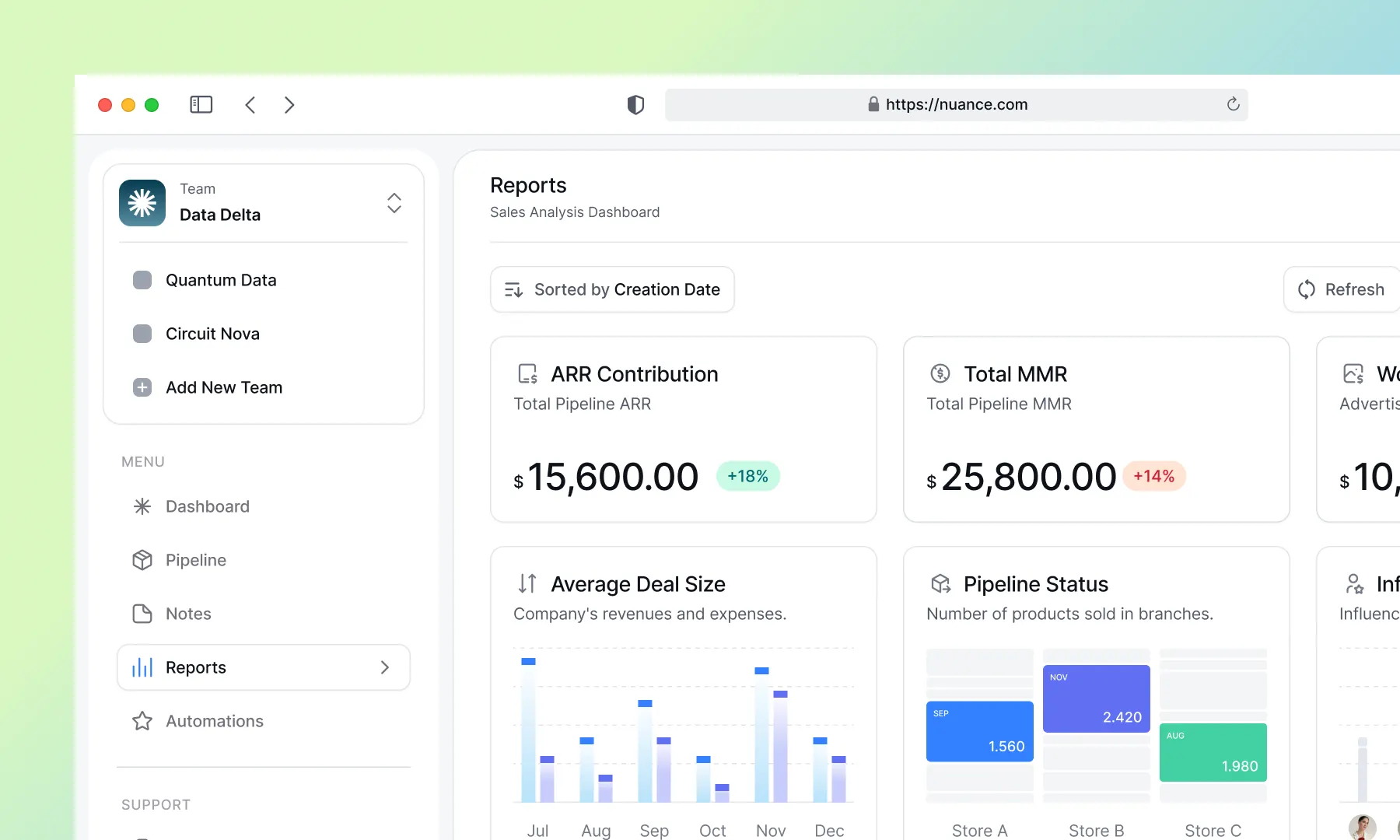
Task: Click the address bar showing nuance.com
Action: click(956, 104)
